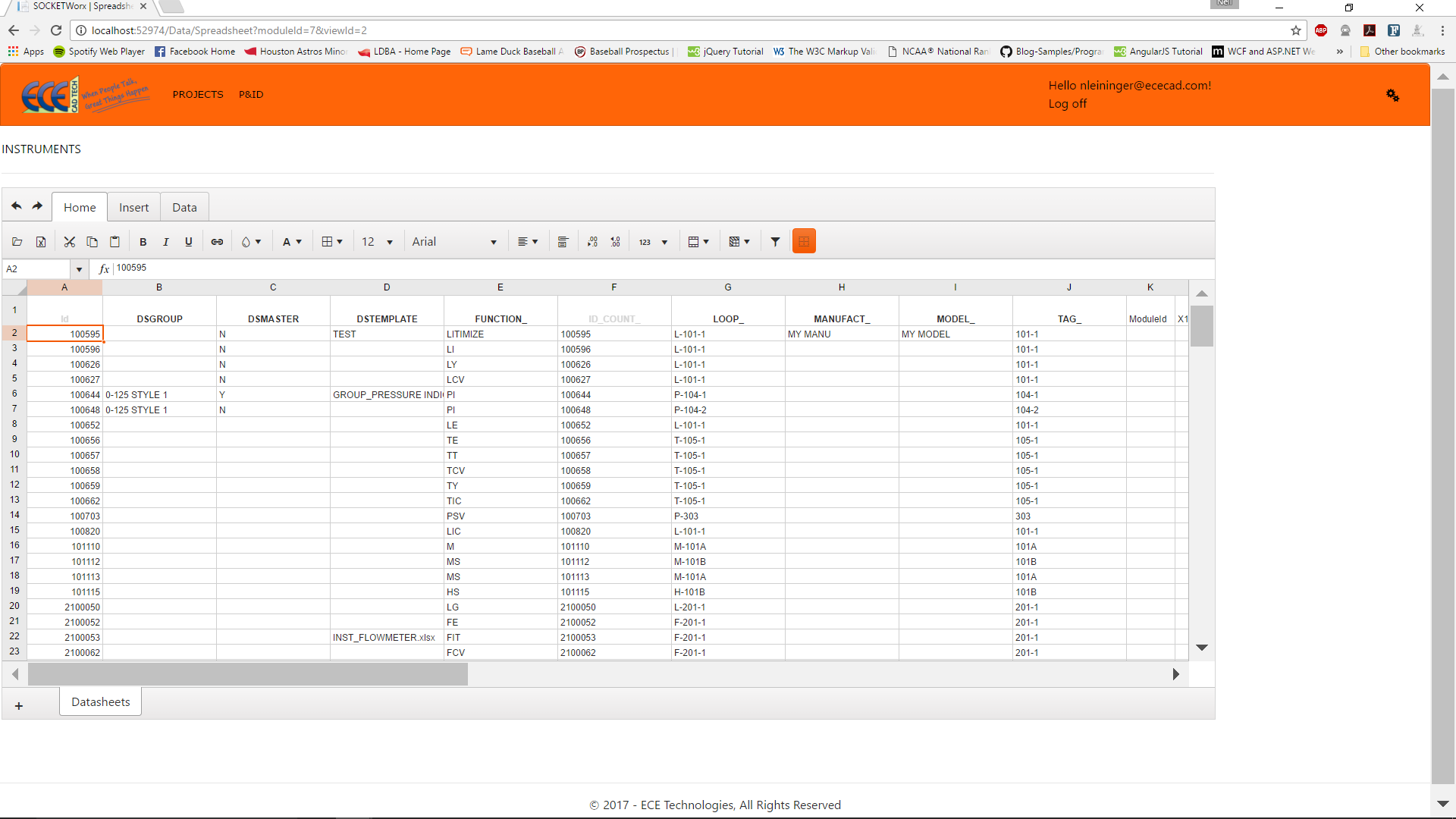Click the Text wrap icon
The width and height of the screenshot is (1456, 819).
(x=563, y=242)
